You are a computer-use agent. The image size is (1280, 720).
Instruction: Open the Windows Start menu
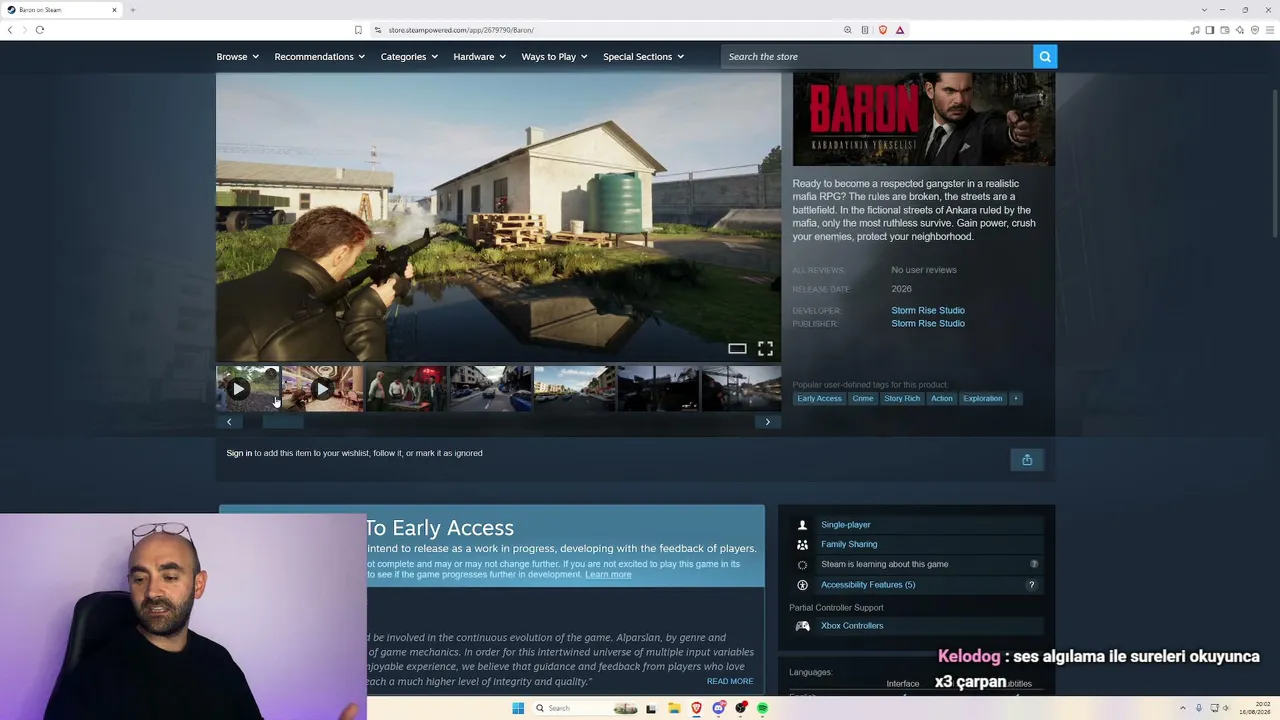point(518,708)
